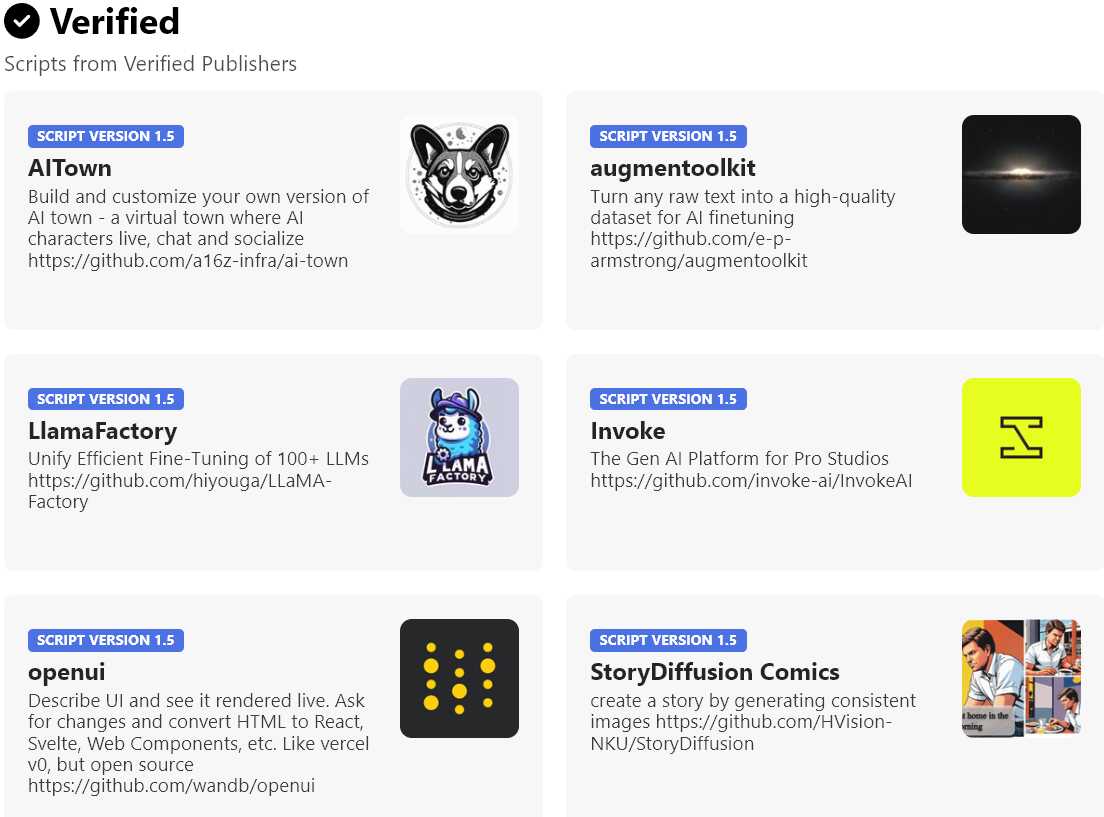Click Script Version 1.5 badge on openui
The height and width of the screenshot is (817, 1104).
pyautogui.click(x=106, y=640)
